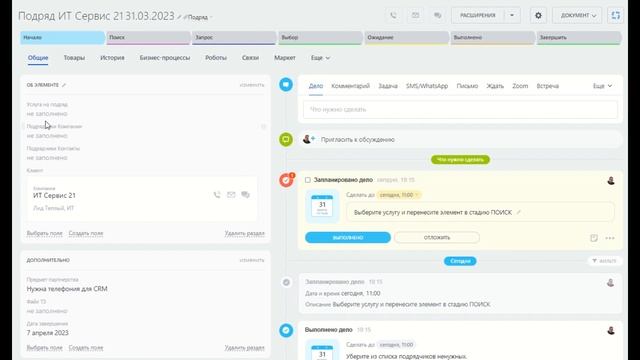The image size is (640, 360).
Task: Message ИТ Сервис 21 chat icon
Action: click(245, 195)
